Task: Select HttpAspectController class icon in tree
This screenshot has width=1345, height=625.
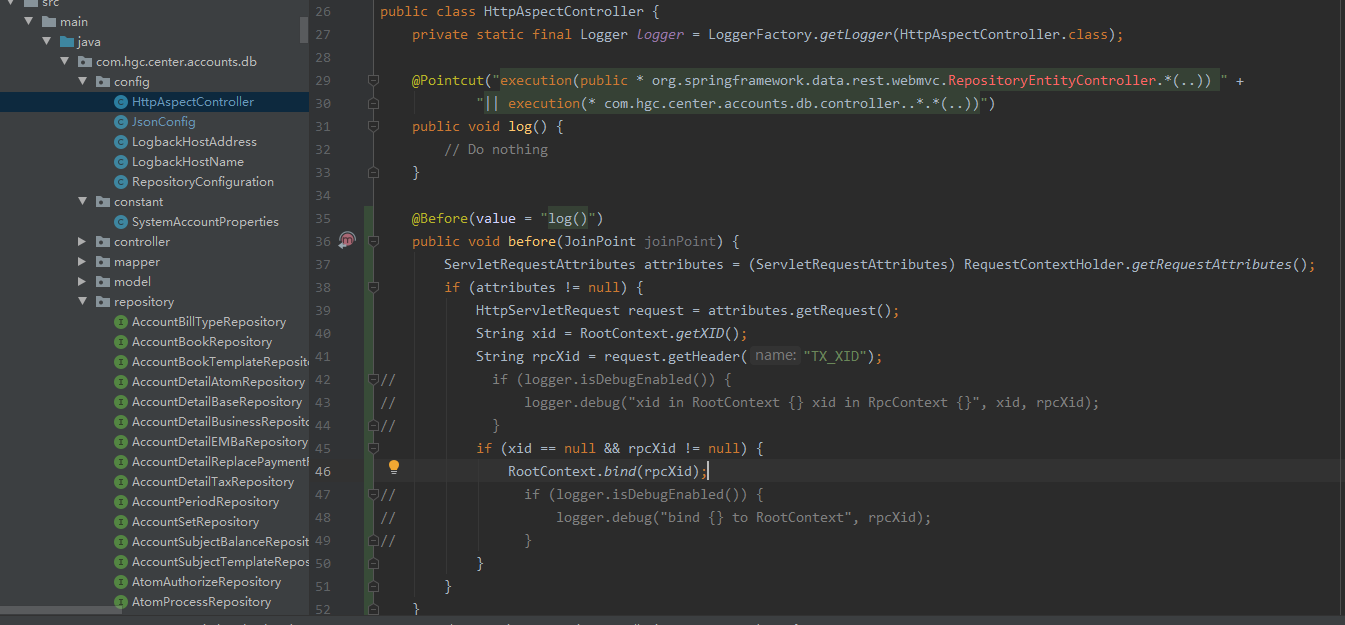Action: (x=121, y=102)
